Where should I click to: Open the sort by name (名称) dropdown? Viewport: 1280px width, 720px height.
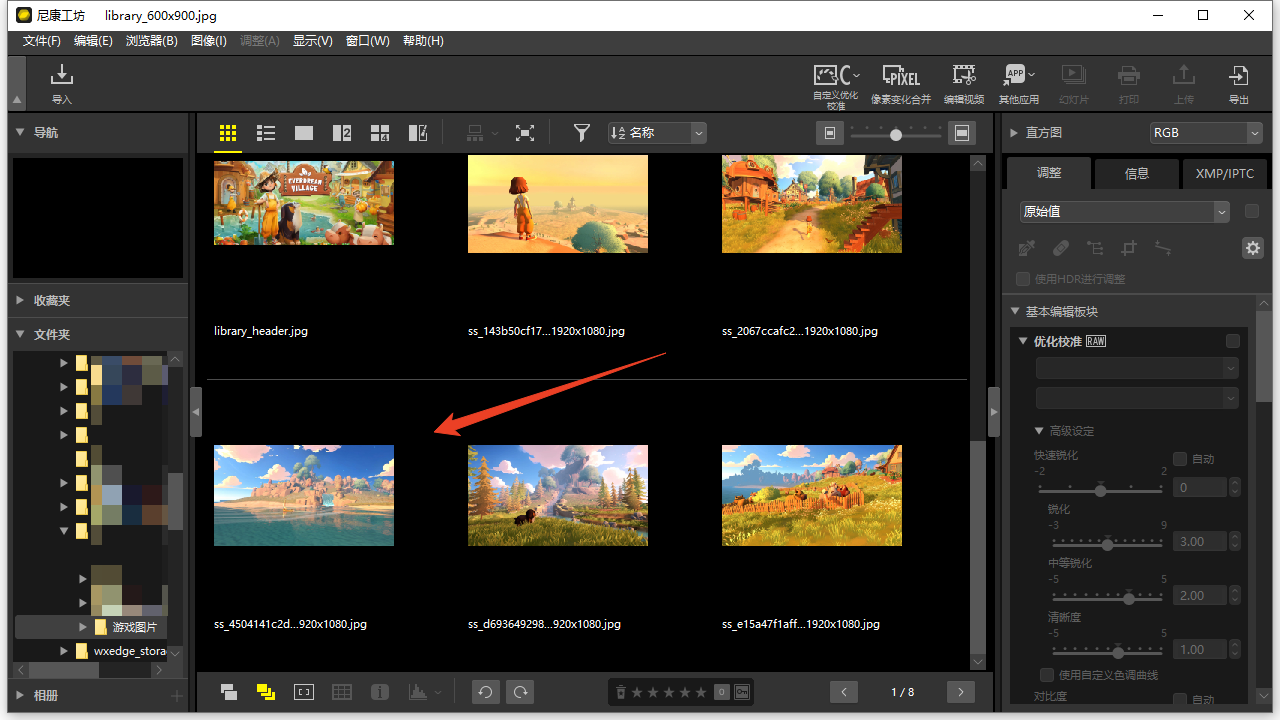[x=657, y=133]
